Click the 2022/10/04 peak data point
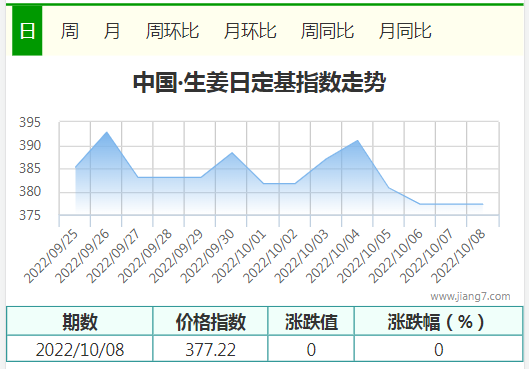 [x=357, y=140]
